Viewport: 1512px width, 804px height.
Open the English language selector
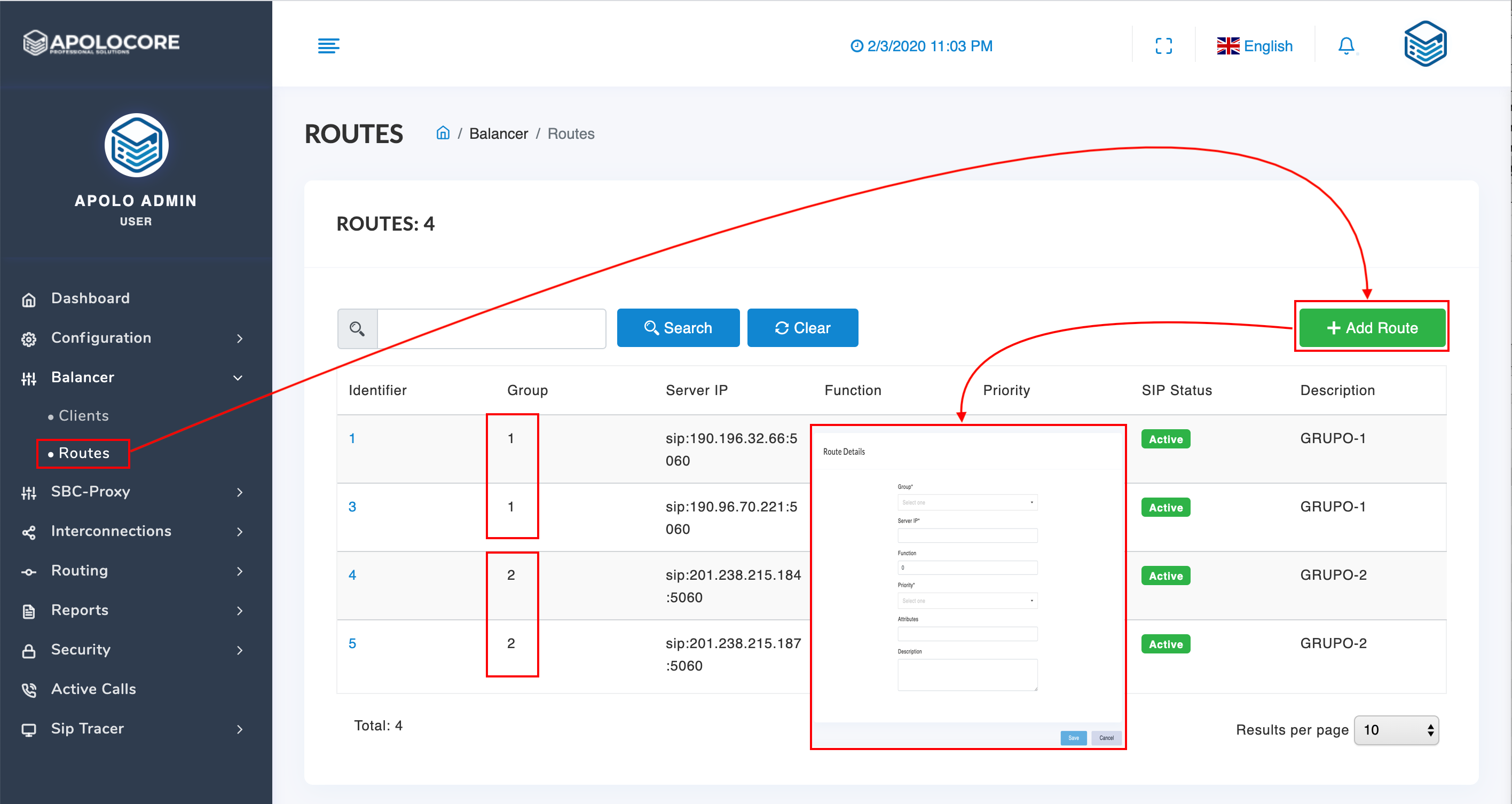click(1255, 46)
